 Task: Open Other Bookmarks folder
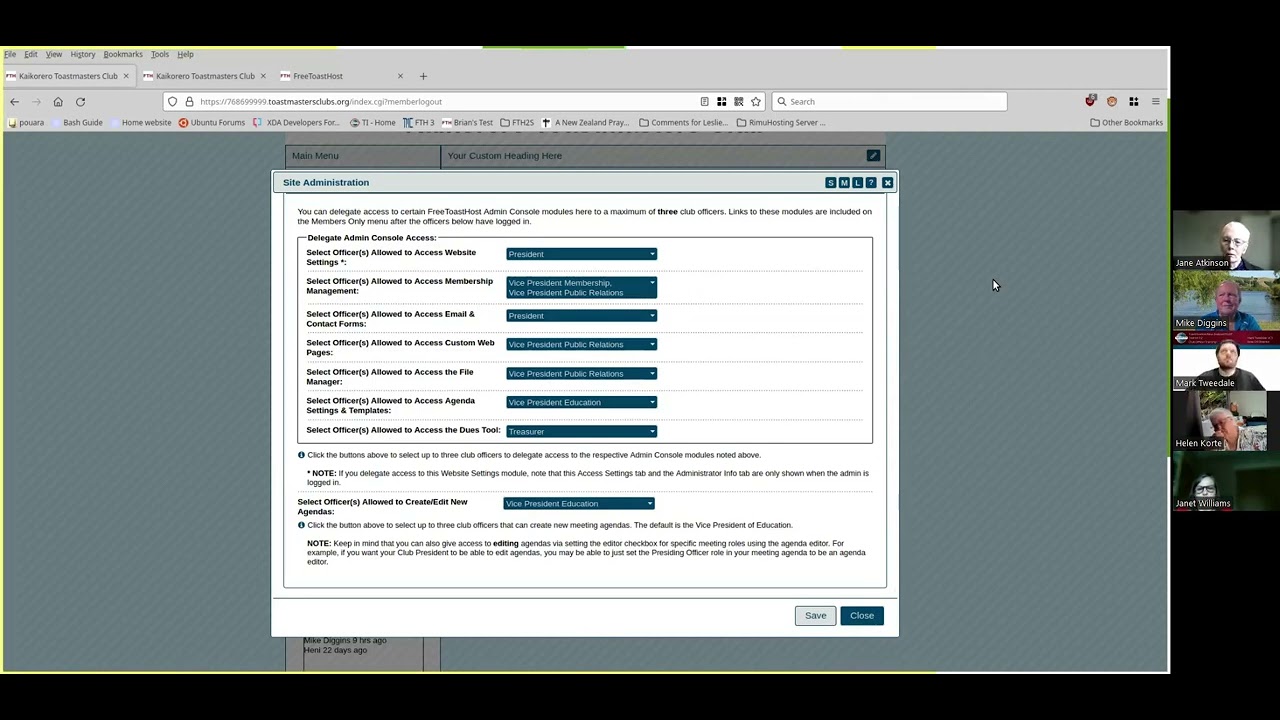point(1126,123)
